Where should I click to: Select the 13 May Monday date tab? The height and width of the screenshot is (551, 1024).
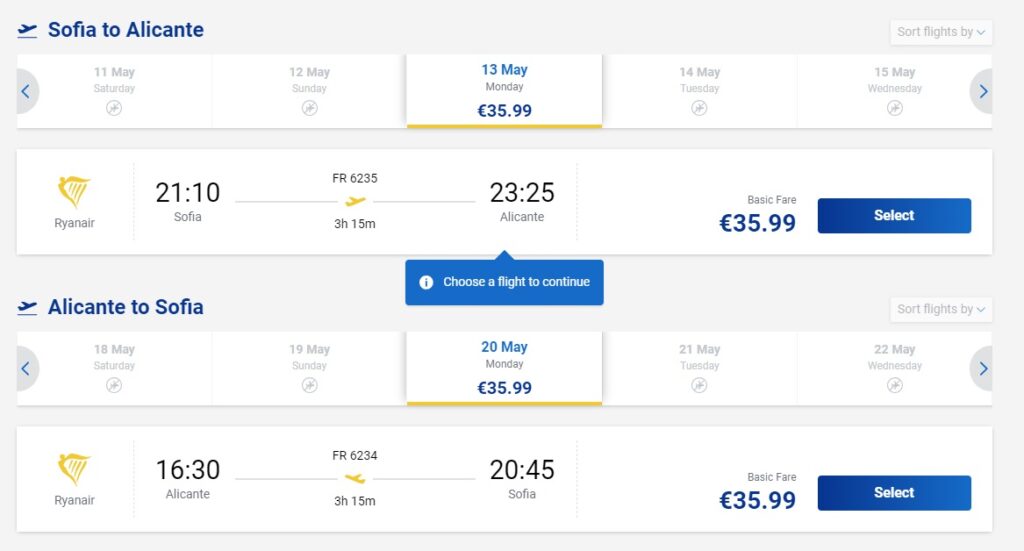504,91
